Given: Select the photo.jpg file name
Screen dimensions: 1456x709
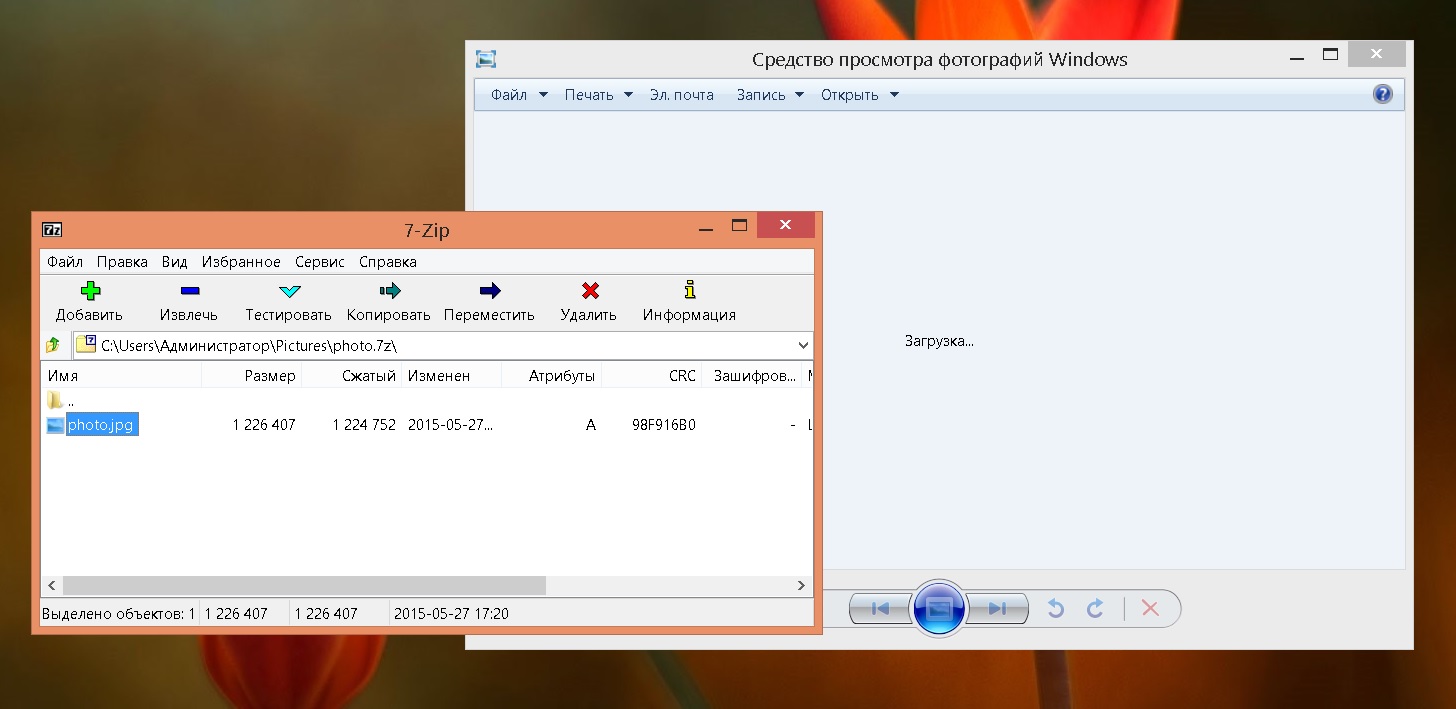Looking at the screenshot, I should pyautogui.click(x=101, y=425).
